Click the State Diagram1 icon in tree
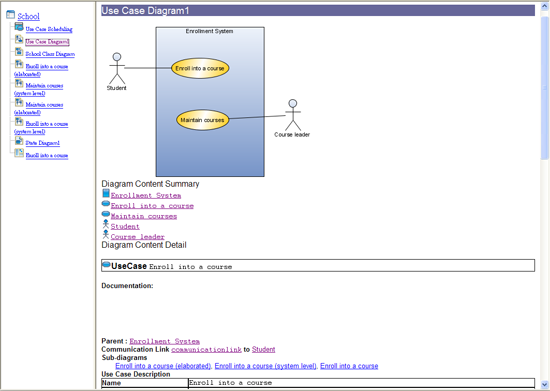550x391 pixels. [x=19, y=141]
